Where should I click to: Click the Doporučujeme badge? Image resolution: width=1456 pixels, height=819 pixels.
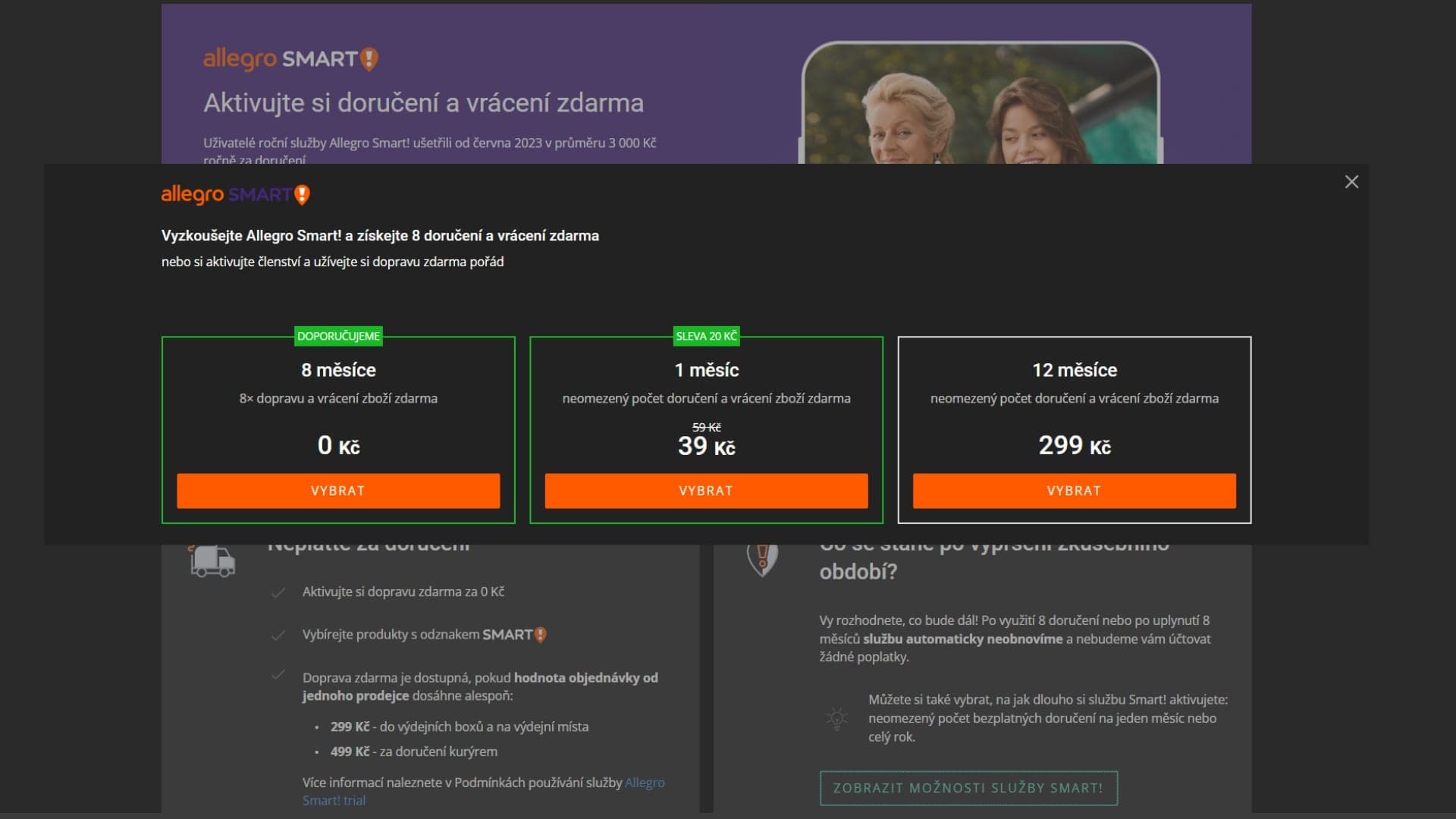click(x=338, y=336)
